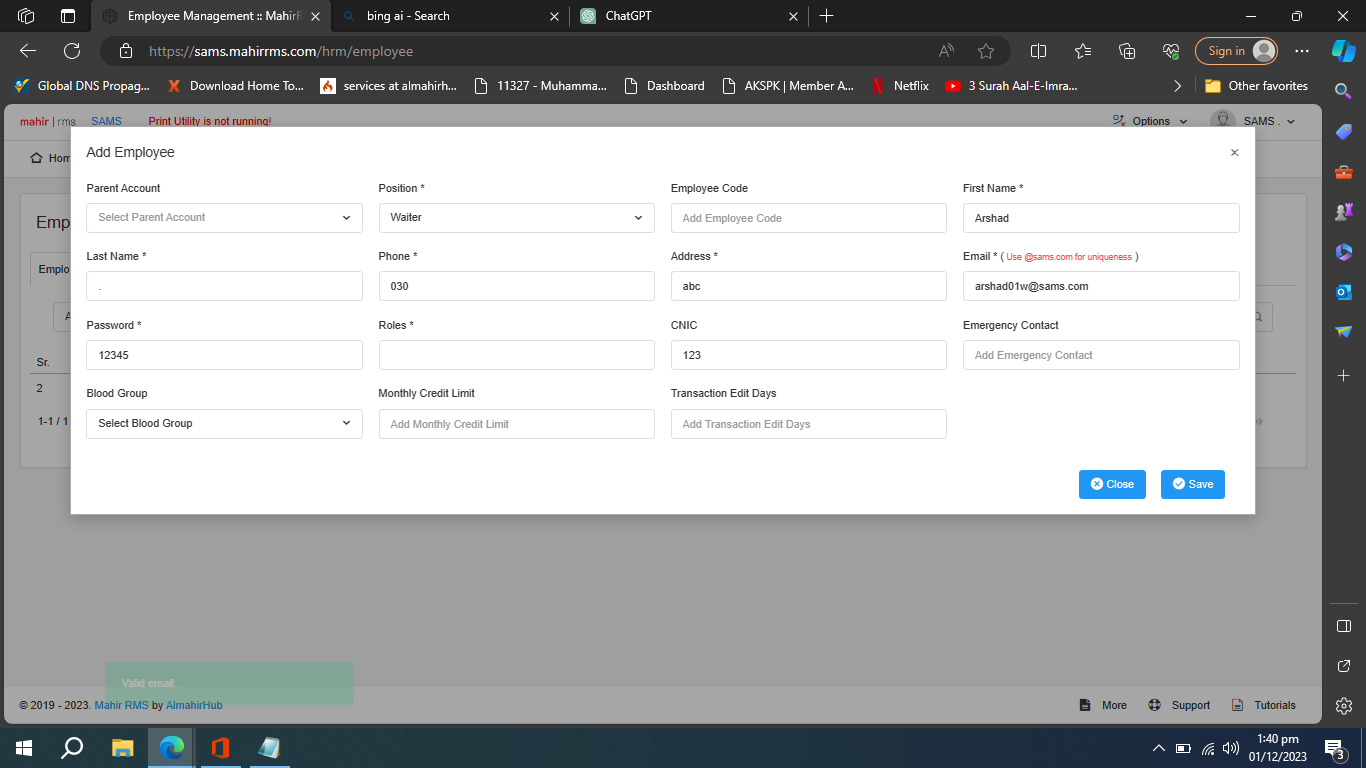Image resolution: width=1366 pixels, height=768 pixels.
Task: Open Support in the footer
Action: coord(1179,705)
